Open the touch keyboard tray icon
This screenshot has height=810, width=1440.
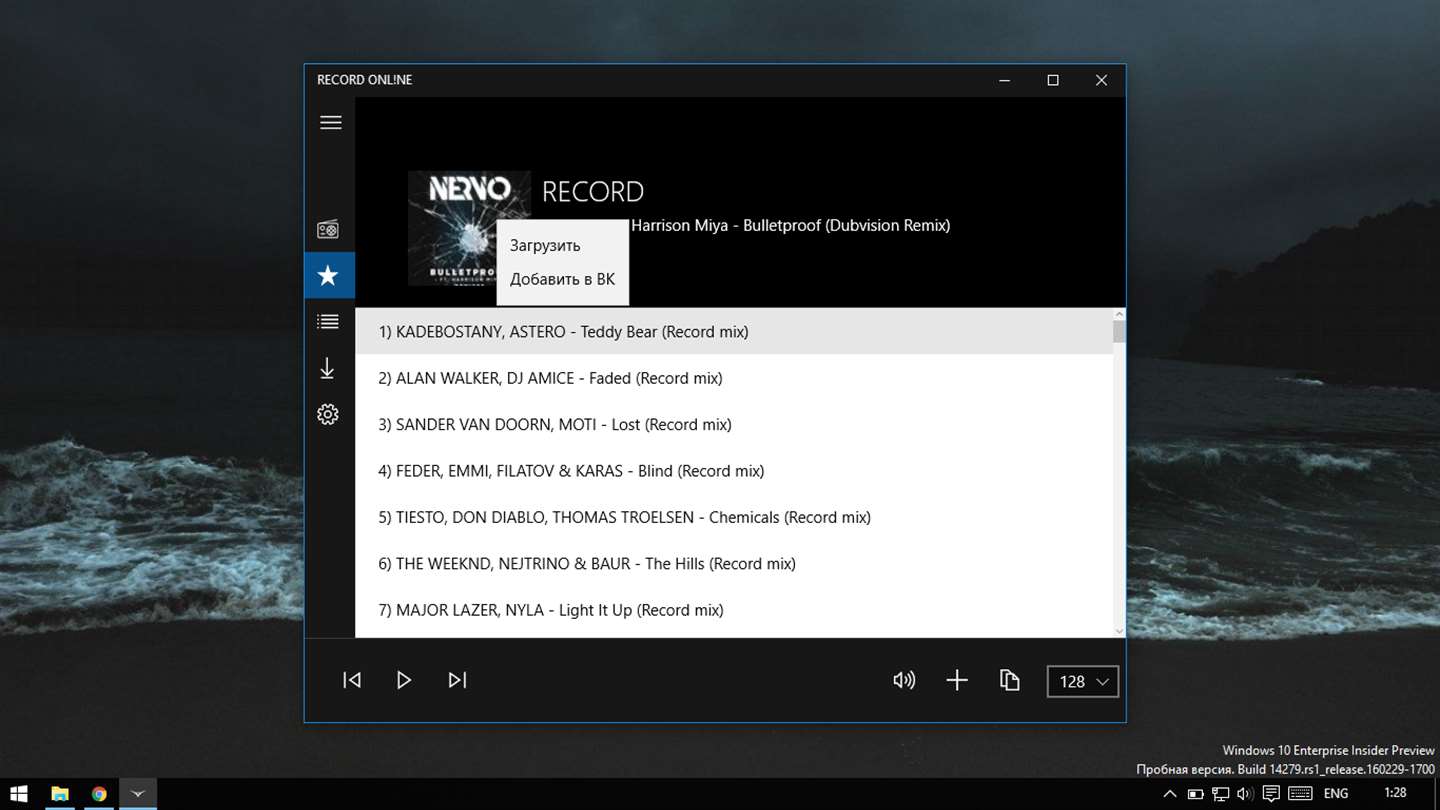1300,794
